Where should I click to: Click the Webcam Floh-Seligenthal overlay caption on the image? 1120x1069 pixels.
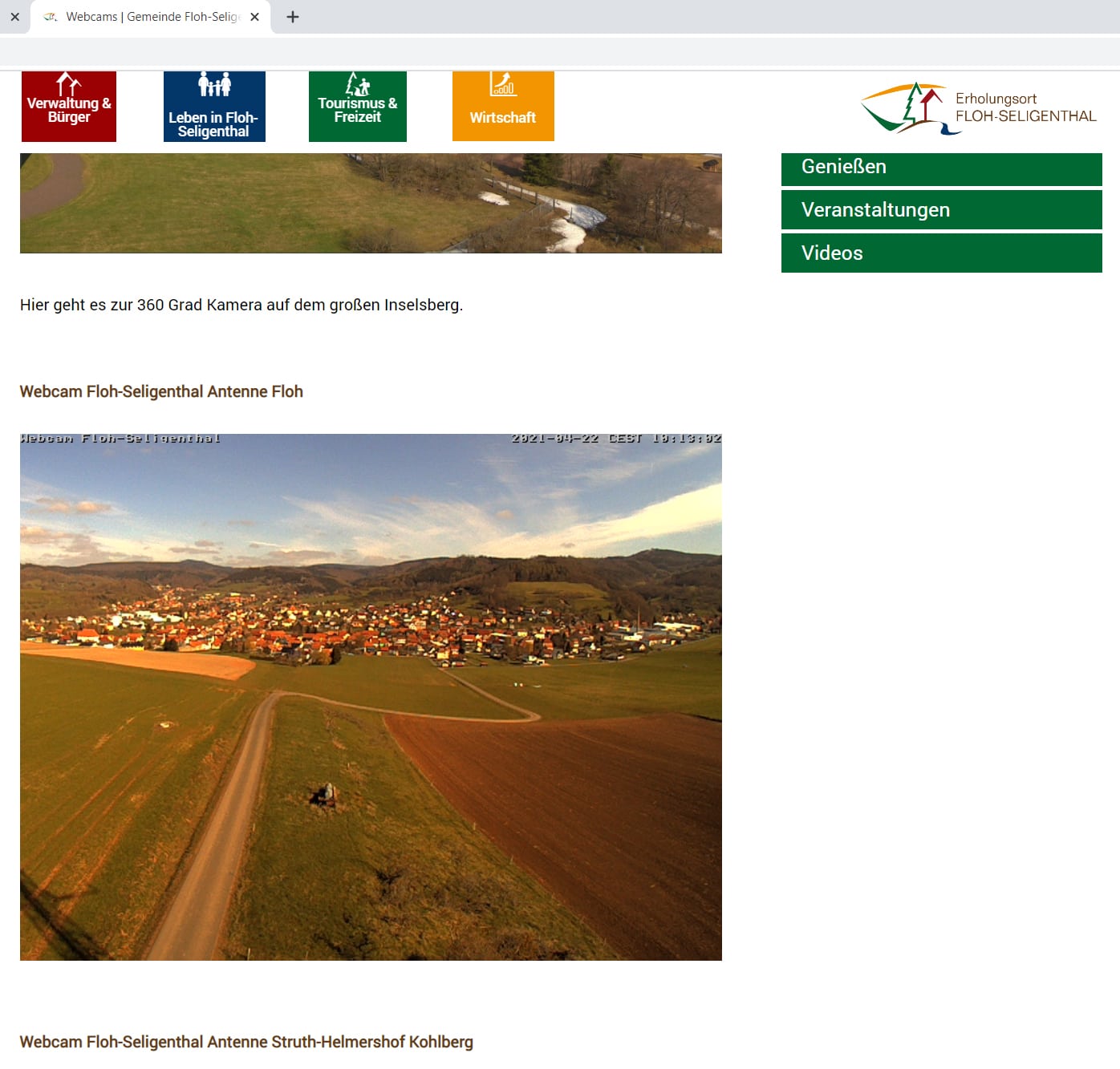tap(120, 439)
